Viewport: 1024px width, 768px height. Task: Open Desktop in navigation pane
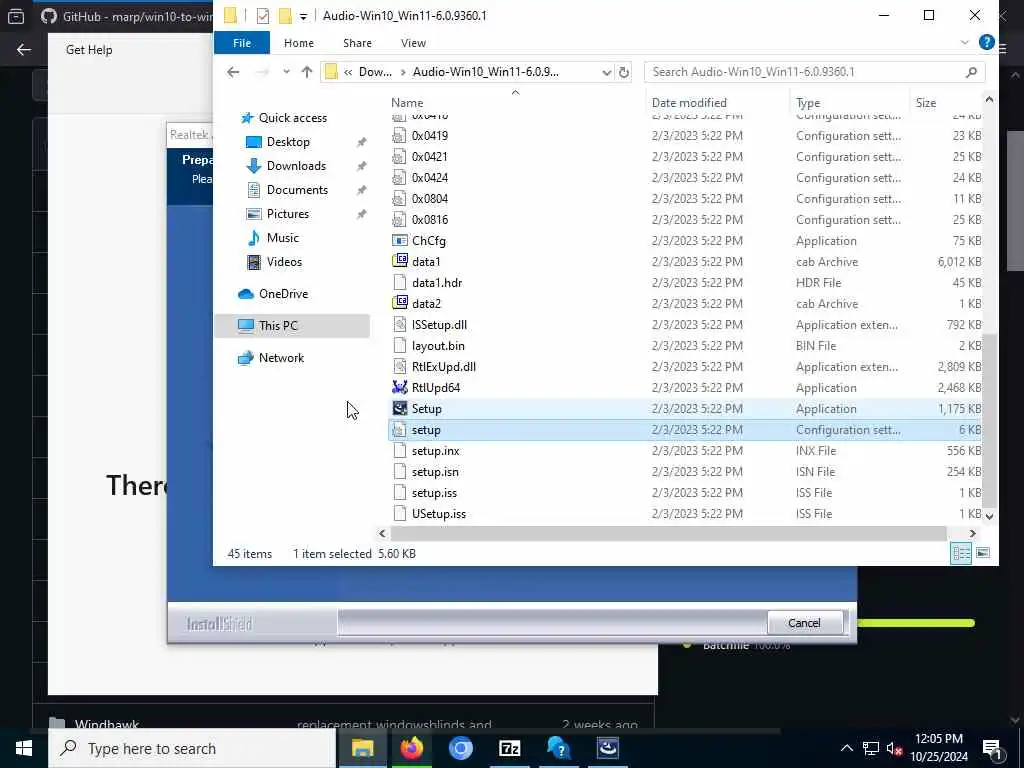tap(288, 142)
